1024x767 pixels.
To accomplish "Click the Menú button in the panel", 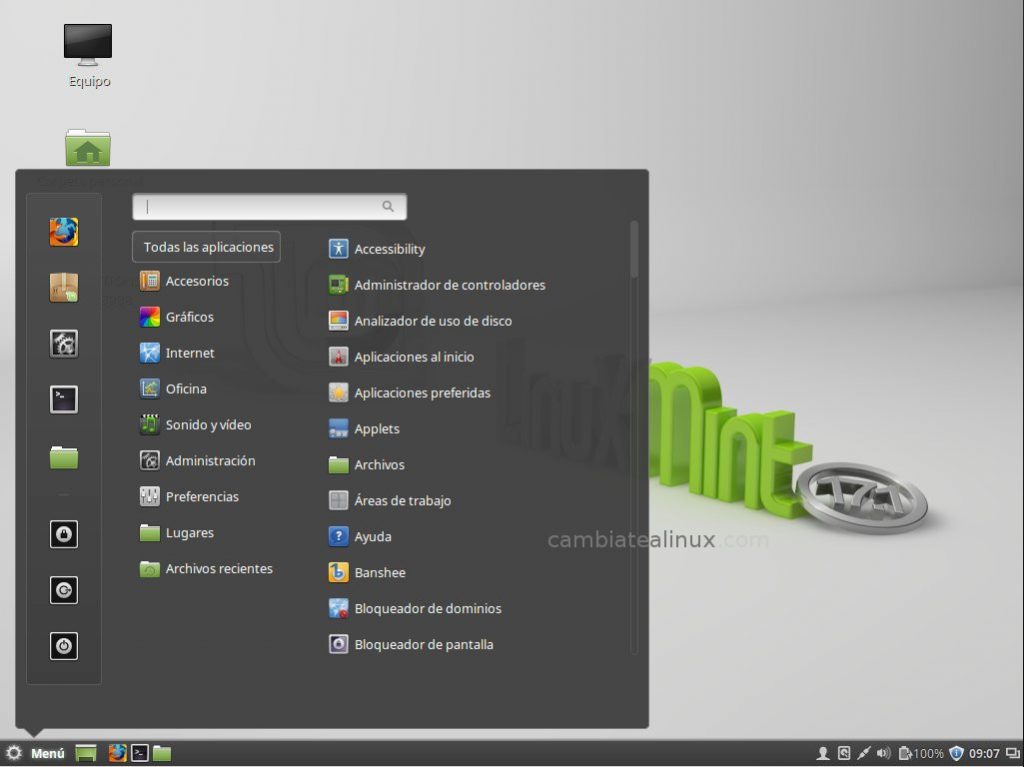I will (x=36, y=753).
